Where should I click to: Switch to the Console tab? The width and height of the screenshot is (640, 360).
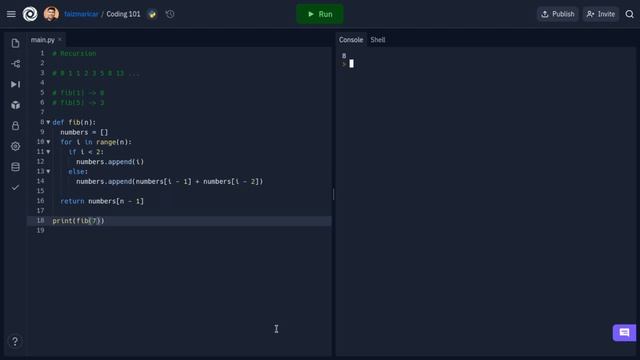(351, 40)
